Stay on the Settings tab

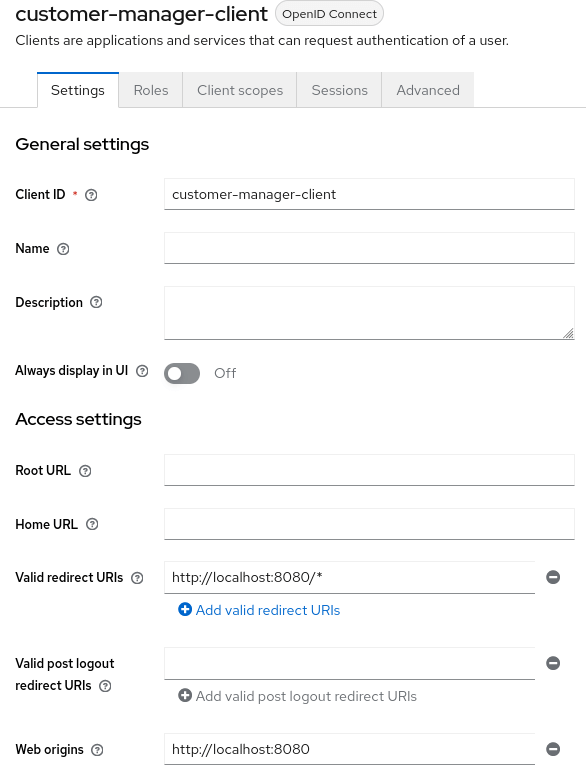[78, 90]
